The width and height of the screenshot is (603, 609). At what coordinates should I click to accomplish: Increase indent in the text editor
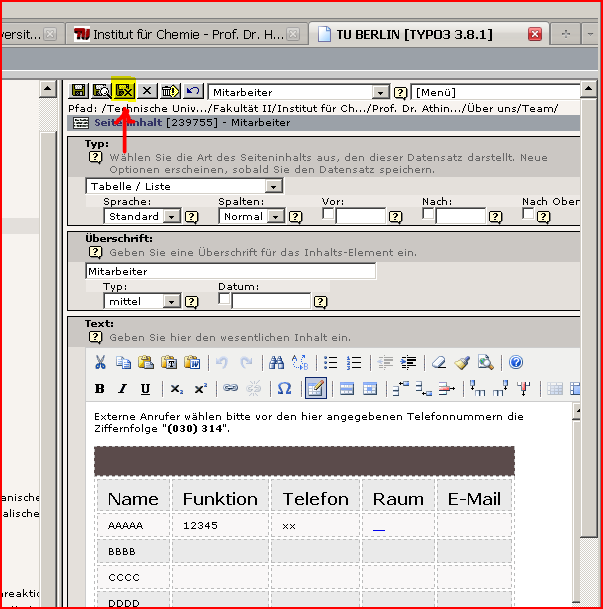pyautogui.click(x=408, y=362)
